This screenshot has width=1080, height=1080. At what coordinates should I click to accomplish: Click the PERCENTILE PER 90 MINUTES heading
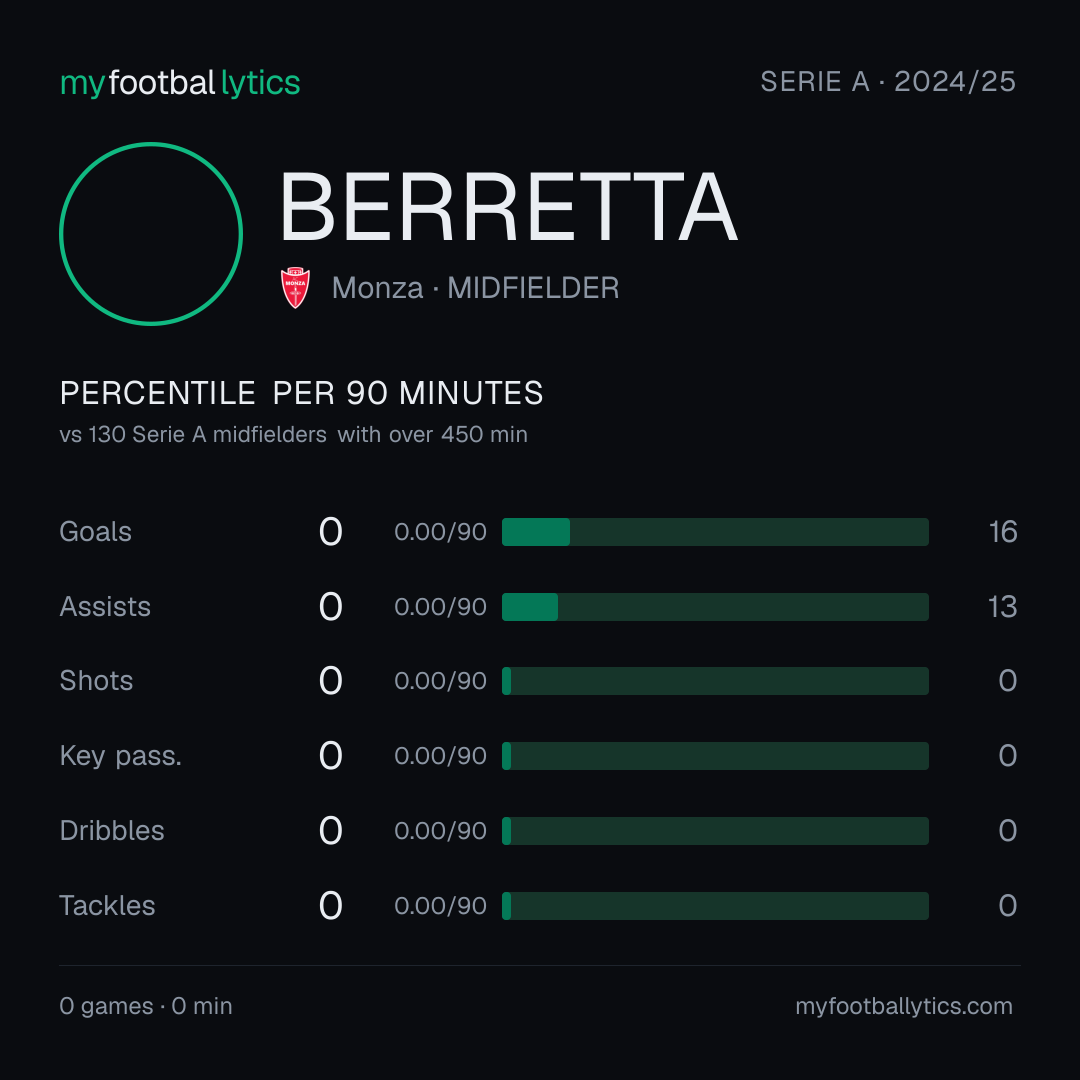pos(301,393)
